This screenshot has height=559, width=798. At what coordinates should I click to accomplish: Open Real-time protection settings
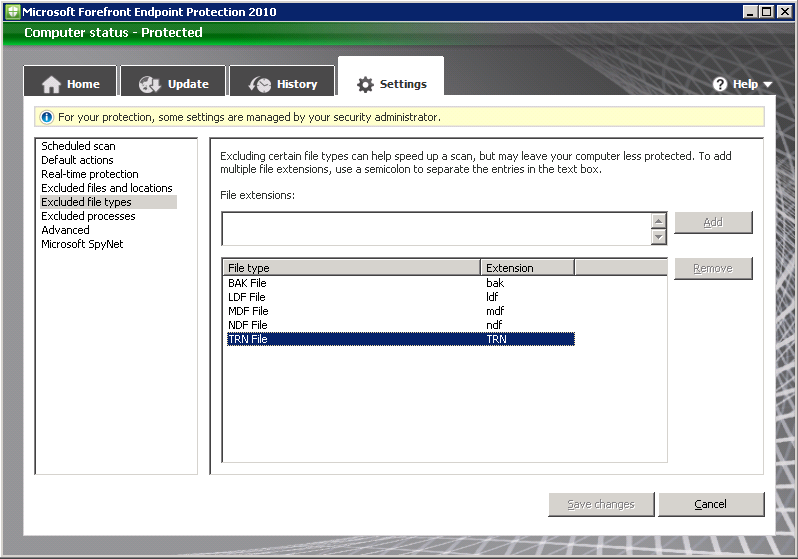click(90, 174)
